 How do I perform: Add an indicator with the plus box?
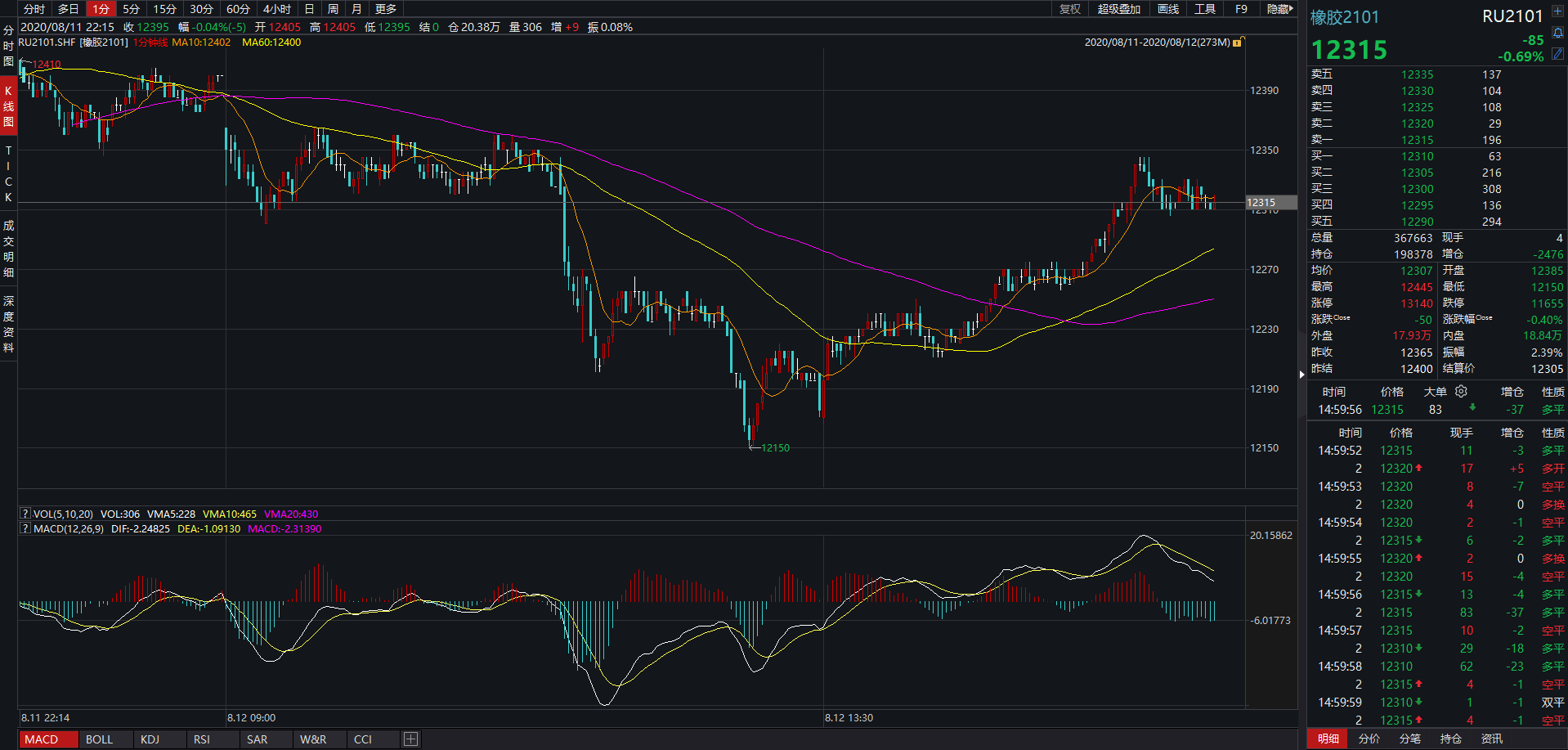click(x=410, y=739)
